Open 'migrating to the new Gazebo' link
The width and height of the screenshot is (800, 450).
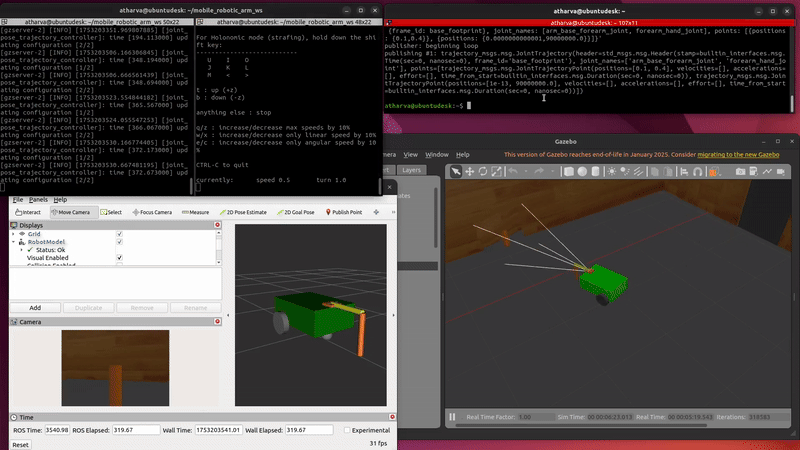[x=738, y=155]
